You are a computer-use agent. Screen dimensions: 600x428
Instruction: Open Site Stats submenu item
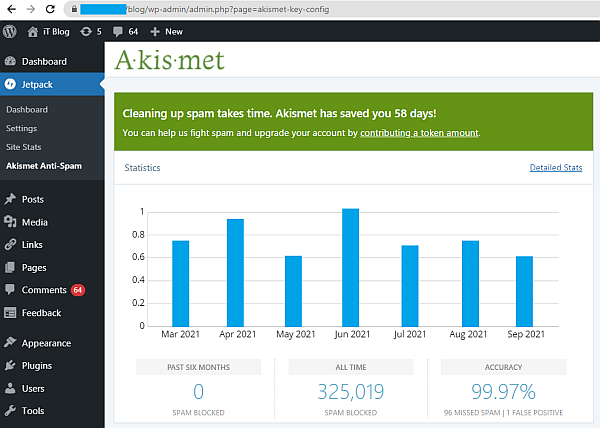tap(23, 147)
